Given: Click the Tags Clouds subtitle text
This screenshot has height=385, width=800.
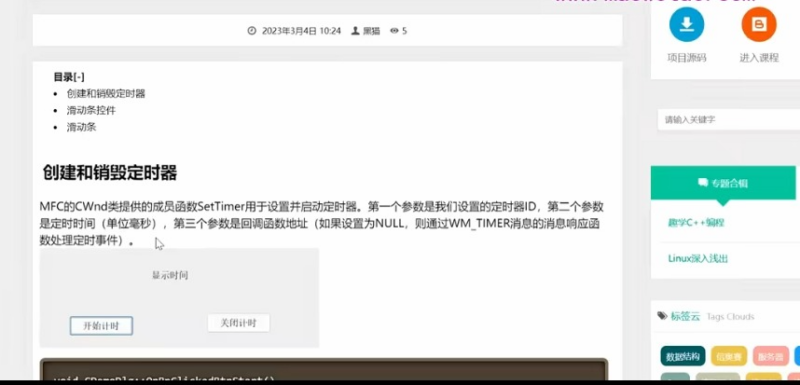Looking at the screenshot, I should 730,317.
